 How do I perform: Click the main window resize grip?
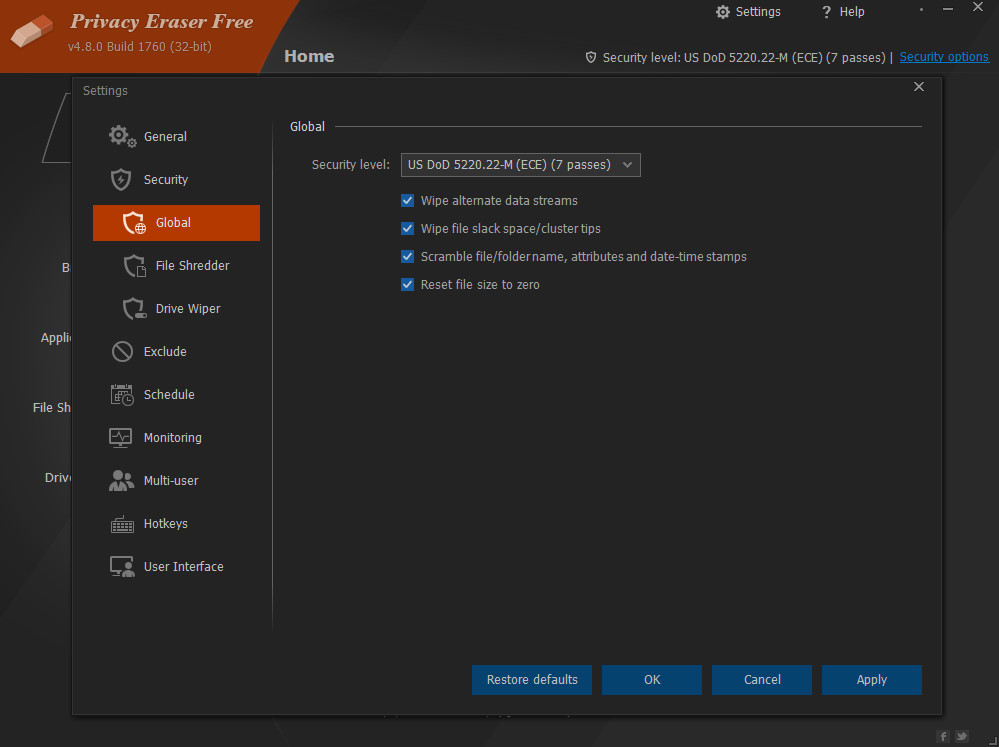coord(993,739)
